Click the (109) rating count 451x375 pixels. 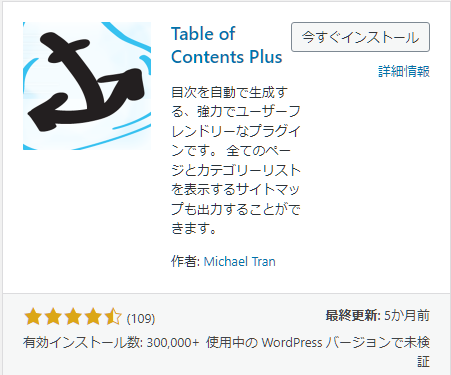coord(141,318)
